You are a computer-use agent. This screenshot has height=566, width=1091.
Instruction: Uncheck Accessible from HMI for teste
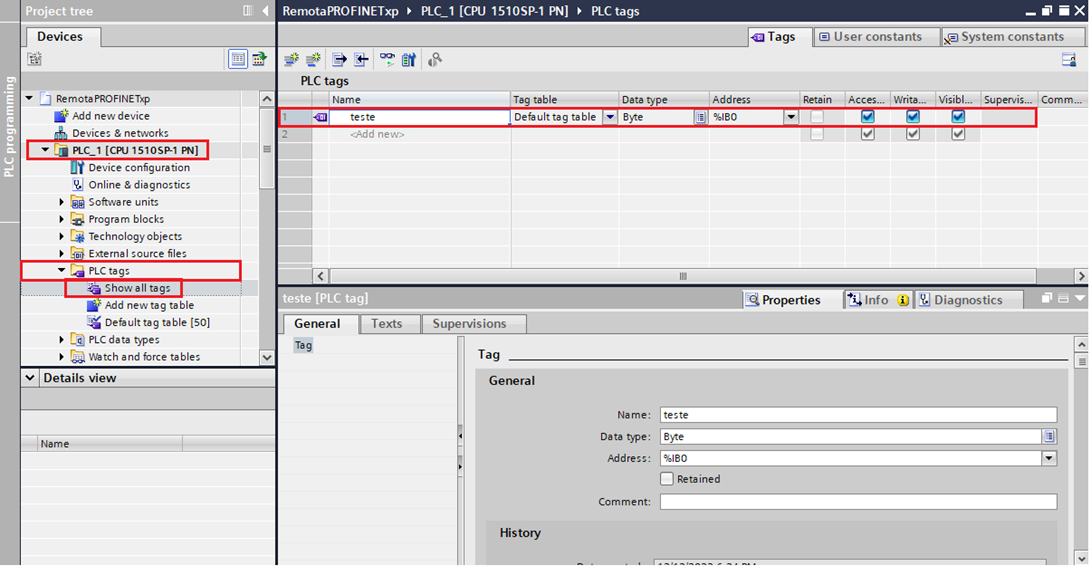867,117
